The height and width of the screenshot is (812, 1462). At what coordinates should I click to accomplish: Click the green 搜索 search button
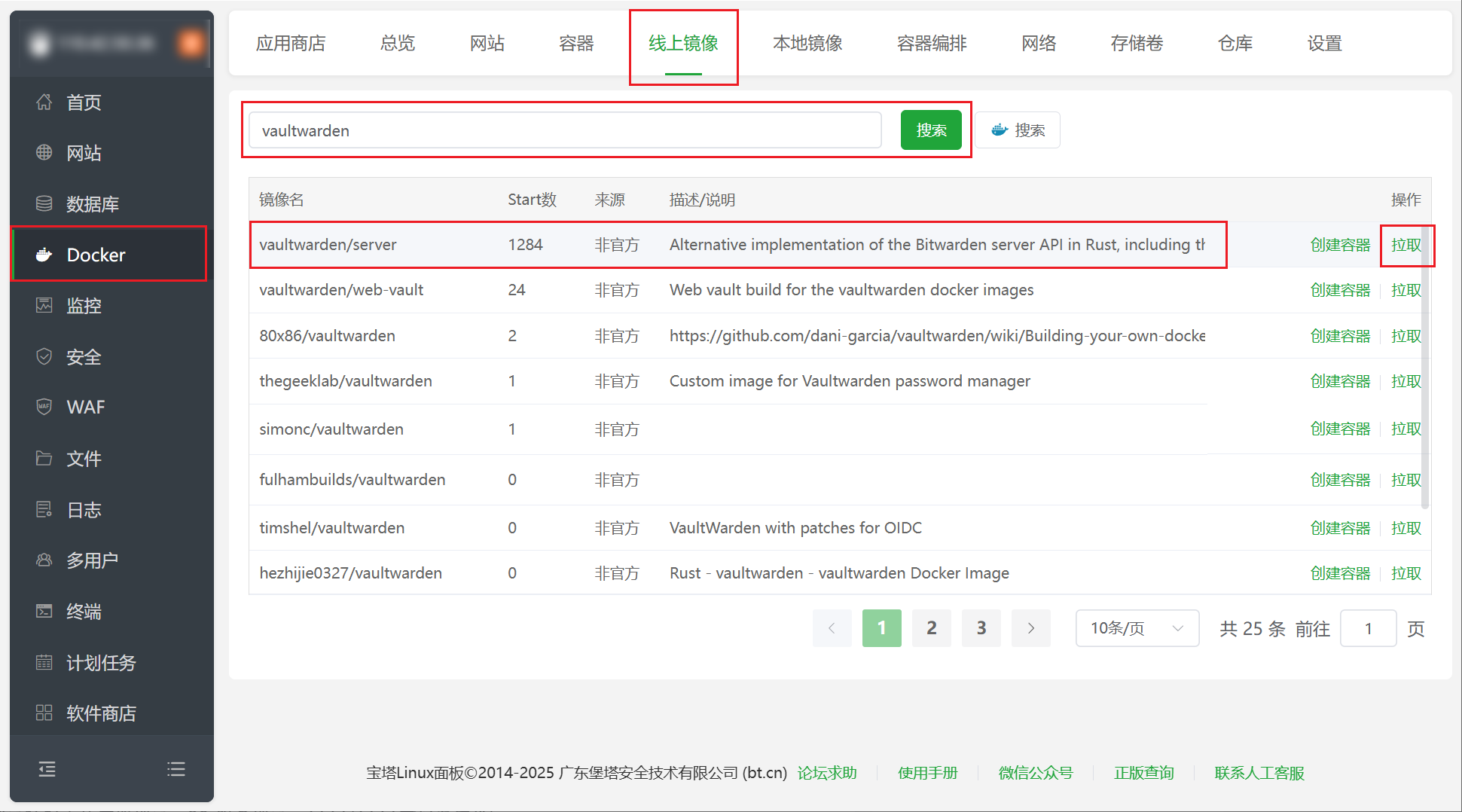931,130
